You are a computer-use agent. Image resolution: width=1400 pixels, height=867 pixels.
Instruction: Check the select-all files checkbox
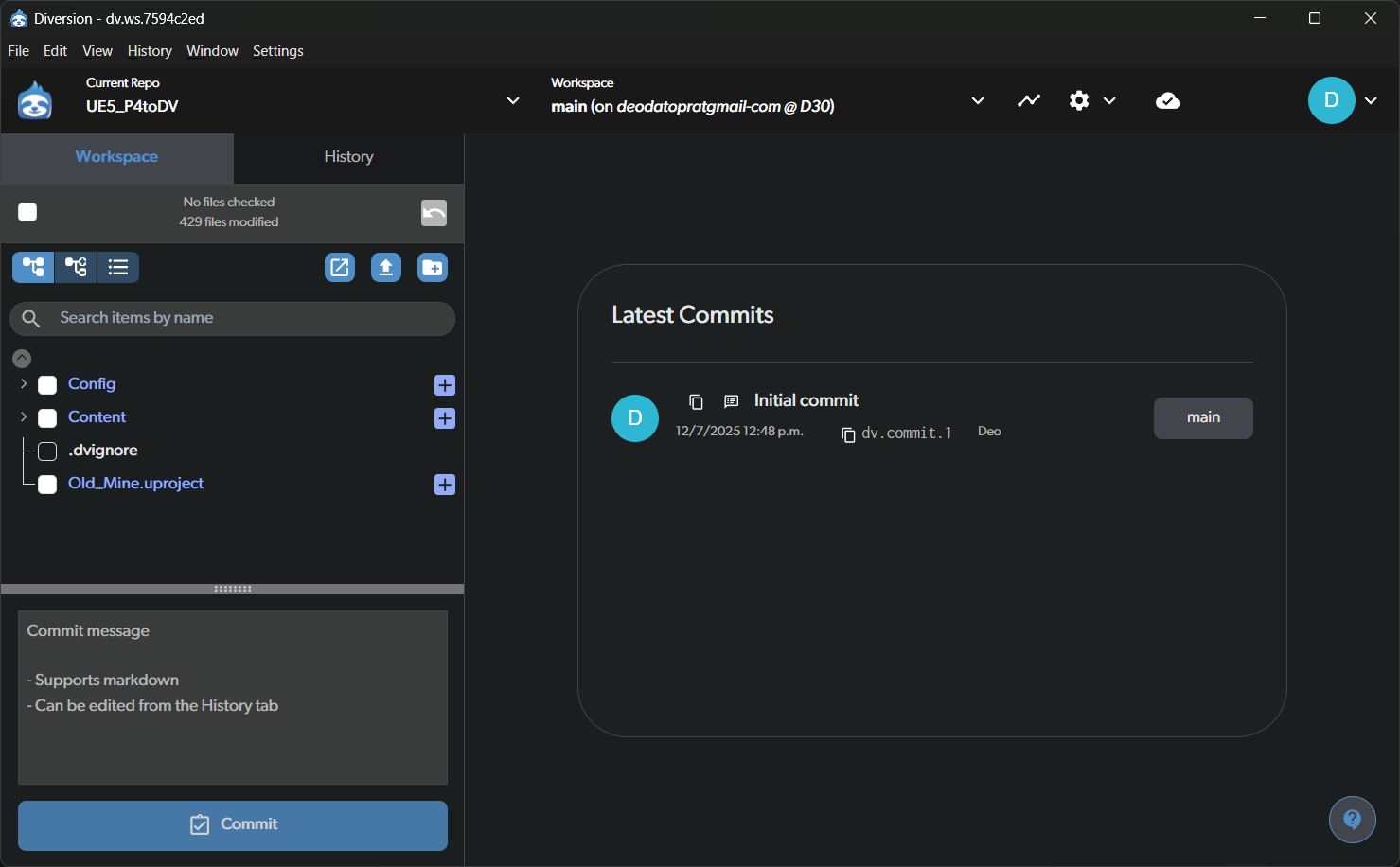(x=27, y=212)
